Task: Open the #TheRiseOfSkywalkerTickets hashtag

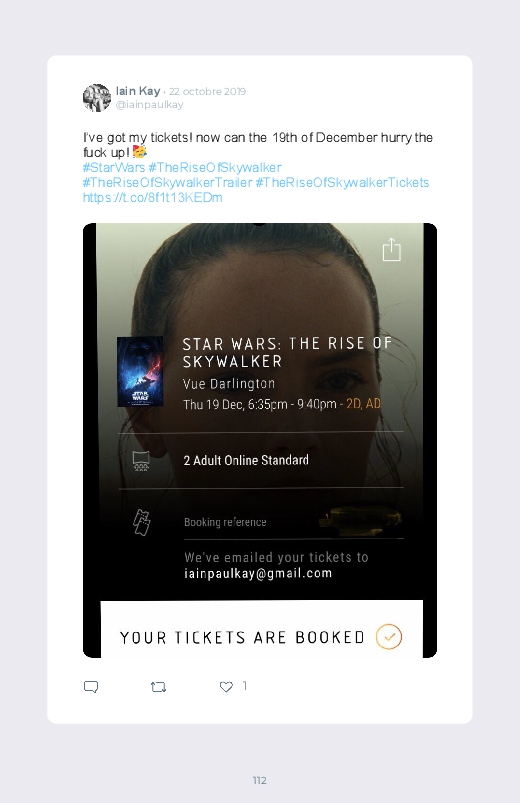Action: coord(342,182)
